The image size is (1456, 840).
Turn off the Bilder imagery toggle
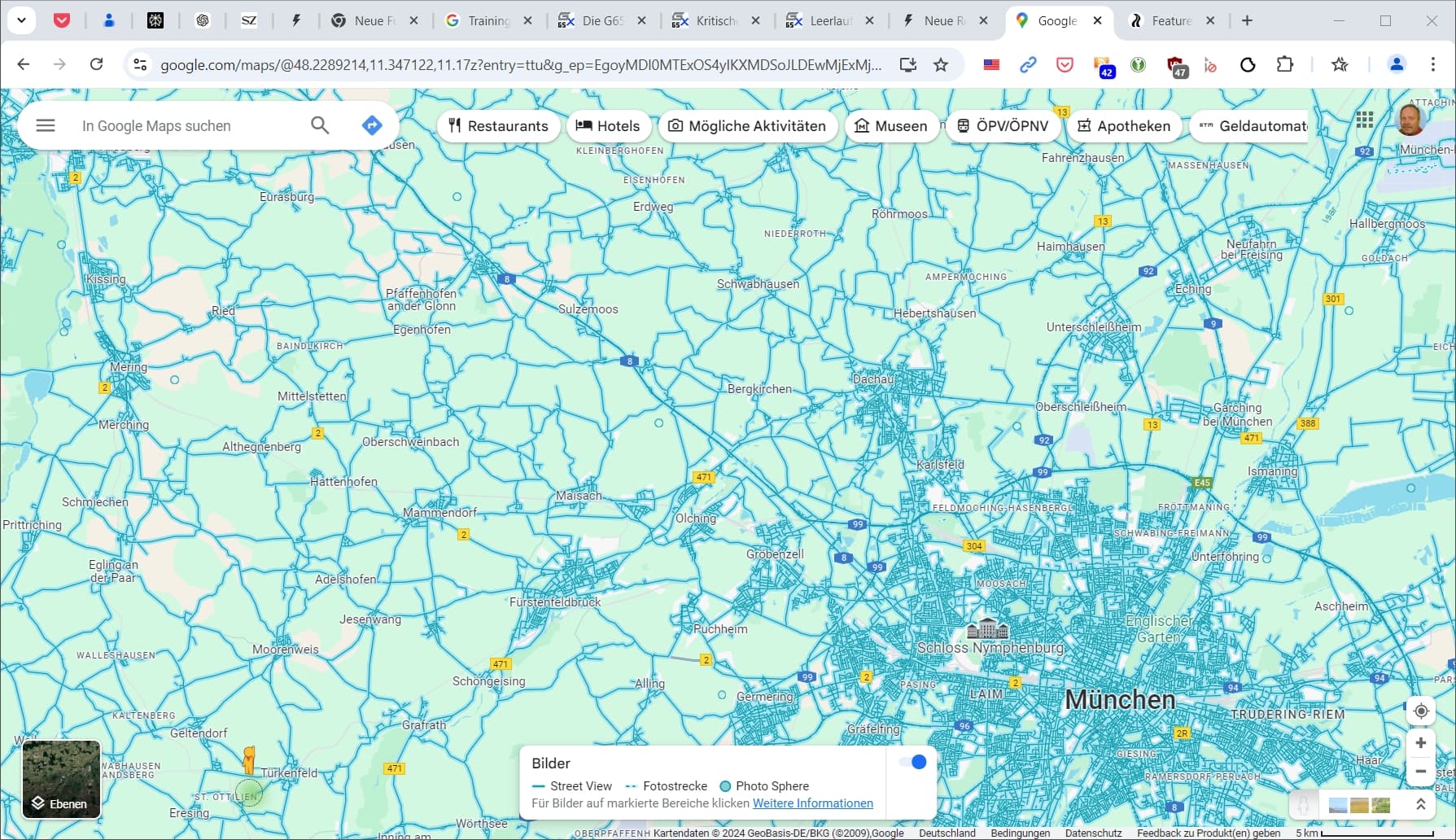coord(912,762)
